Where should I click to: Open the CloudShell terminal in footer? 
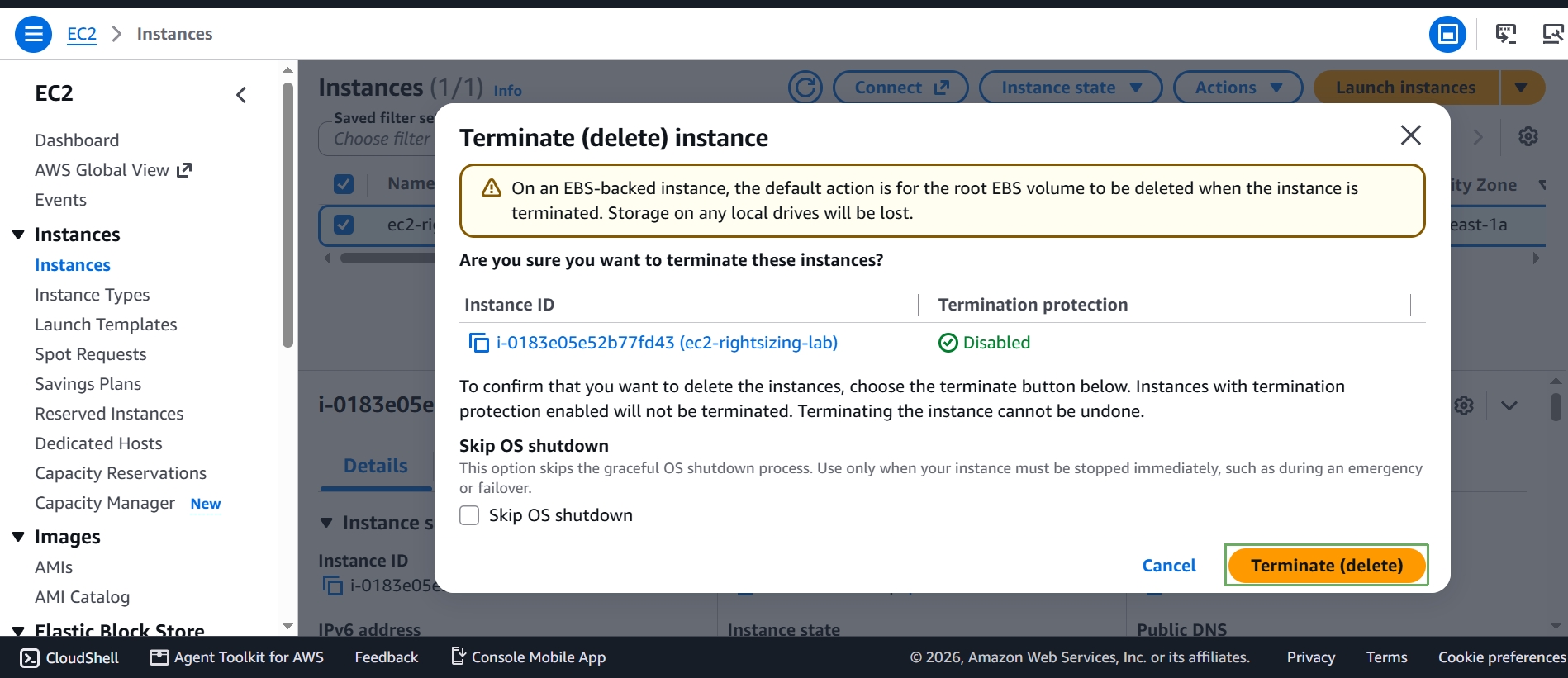point(69,657)
